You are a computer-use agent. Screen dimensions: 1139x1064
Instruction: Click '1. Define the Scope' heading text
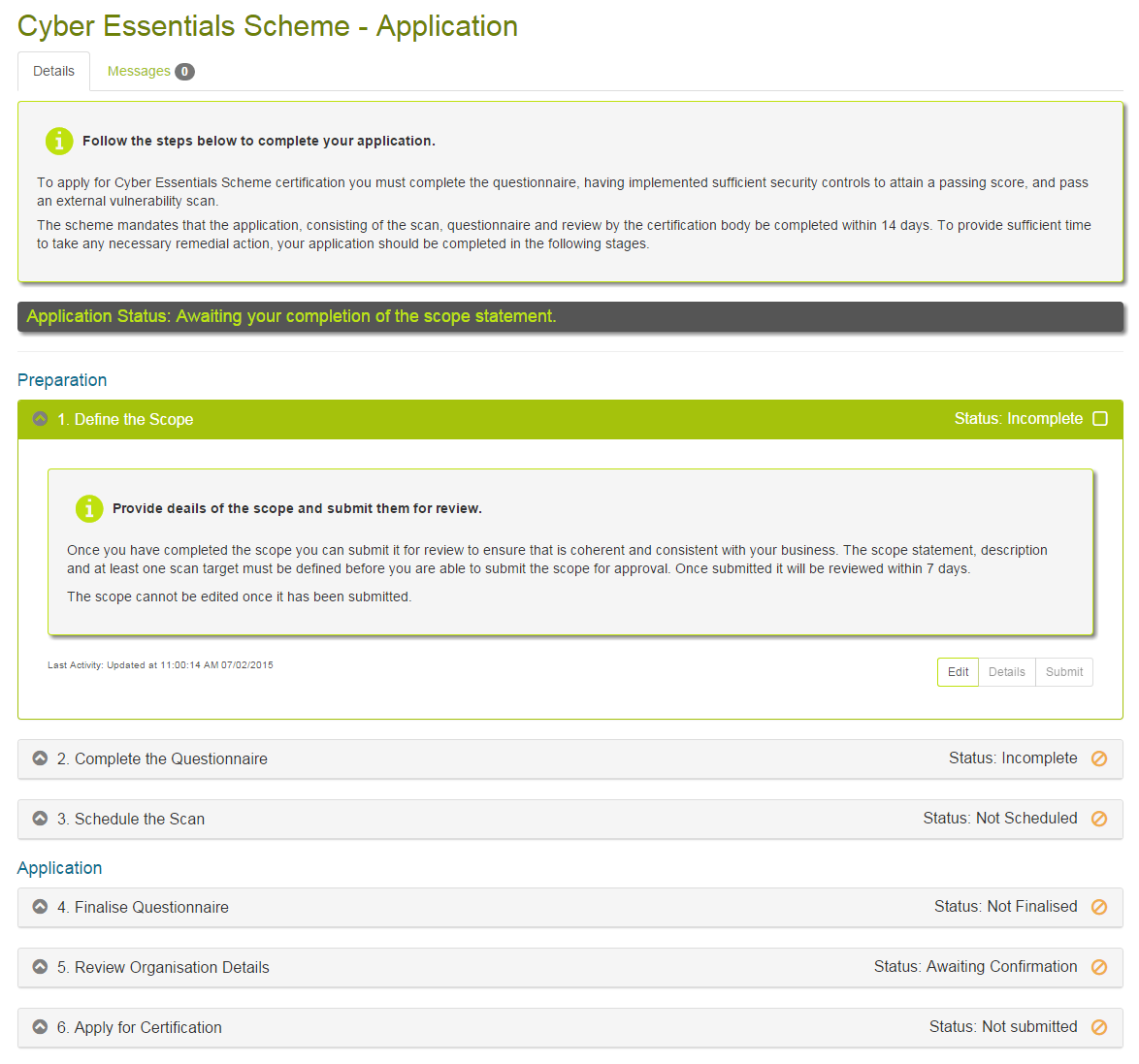tap(125, 420)
